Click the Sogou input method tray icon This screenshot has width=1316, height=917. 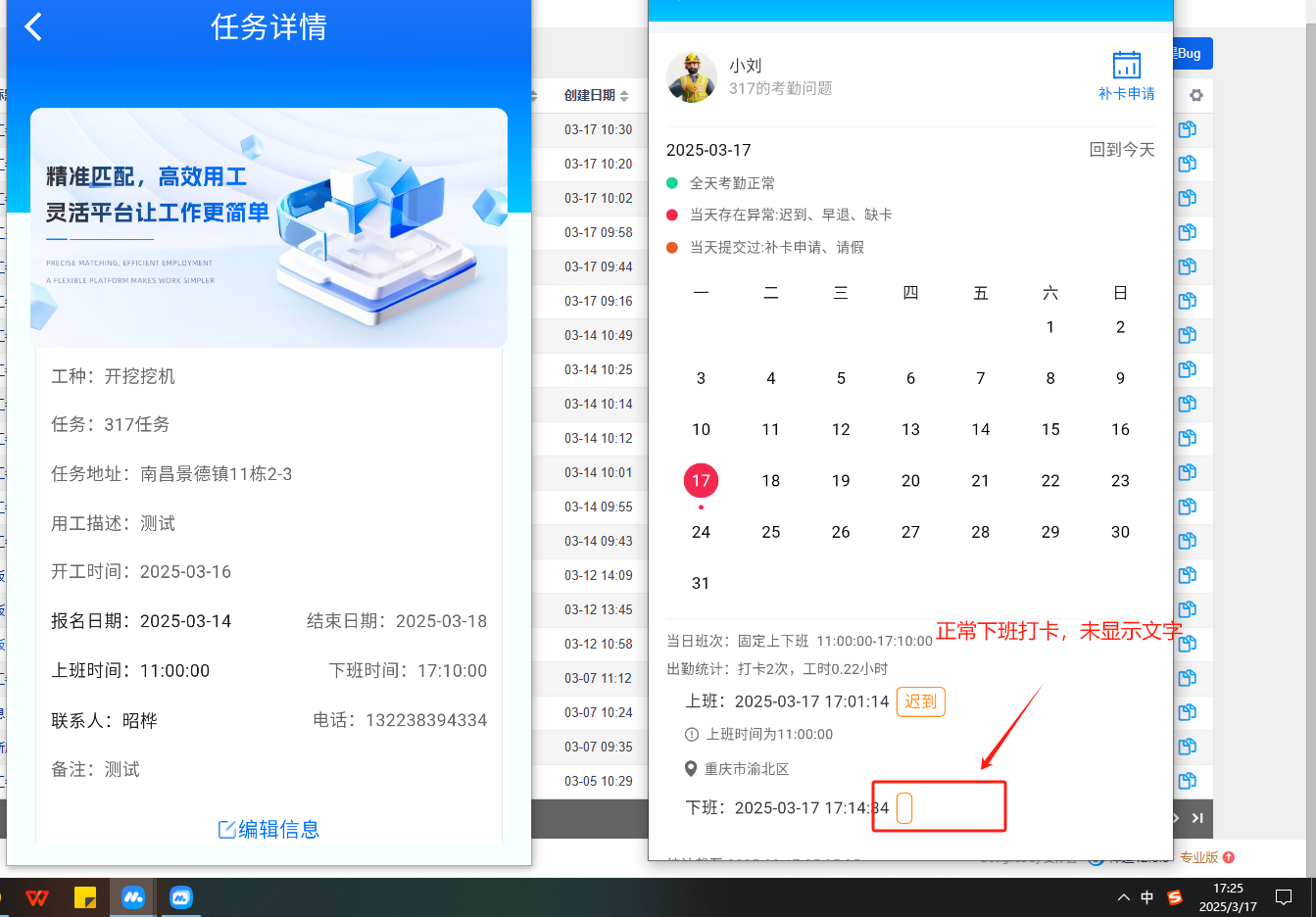(x=1175, y=897)
